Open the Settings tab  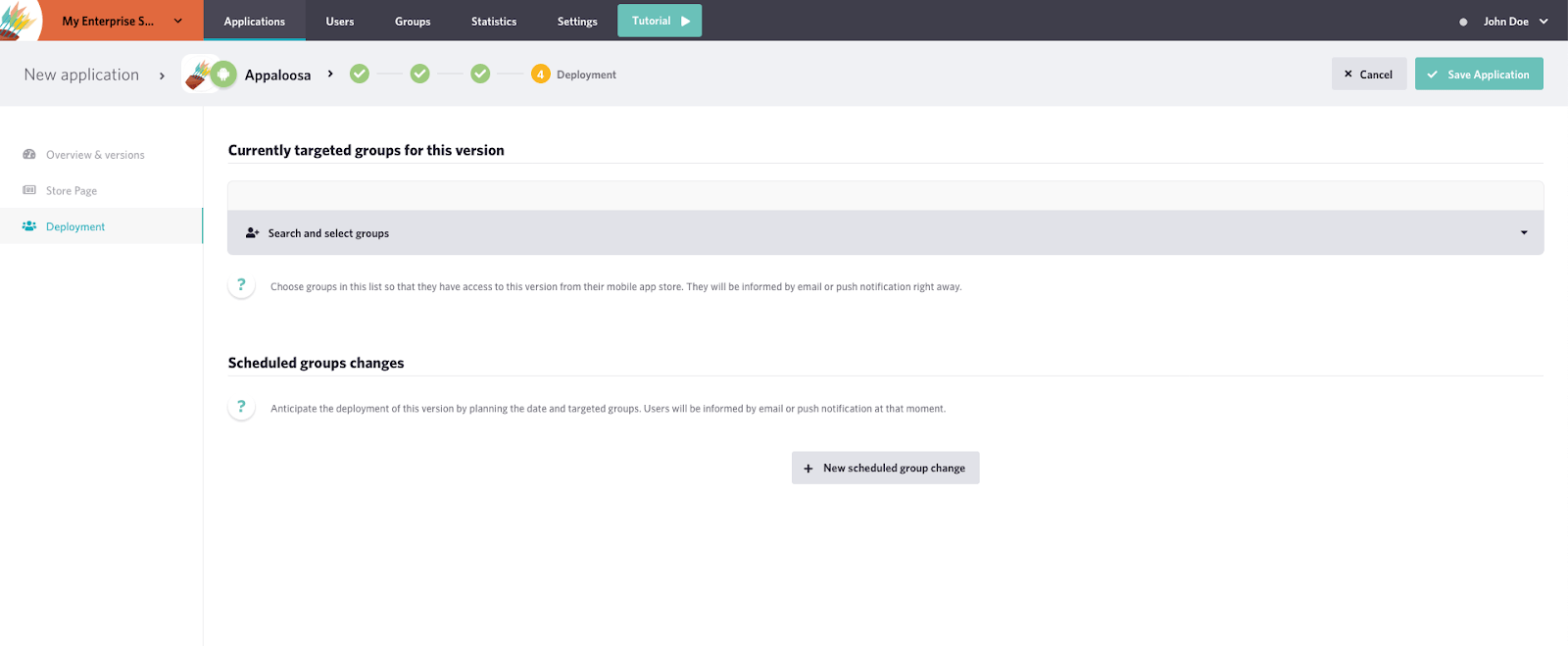[x=577, y=21]
